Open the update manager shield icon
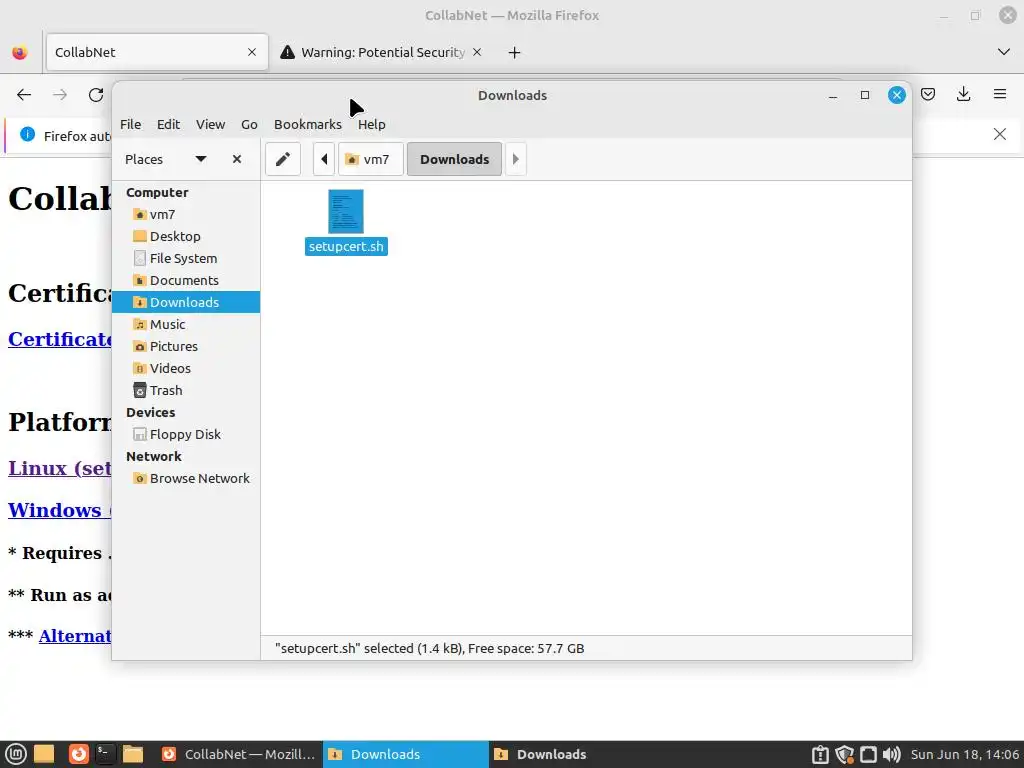 click(844, 754)
